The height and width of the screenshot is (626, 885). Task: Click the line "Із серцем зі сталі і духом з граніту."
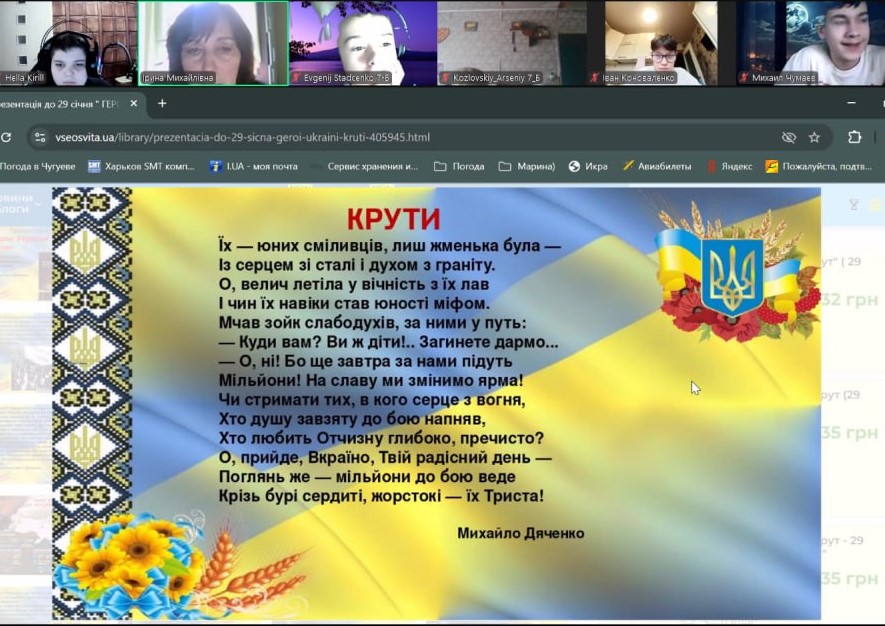(356, 265)
